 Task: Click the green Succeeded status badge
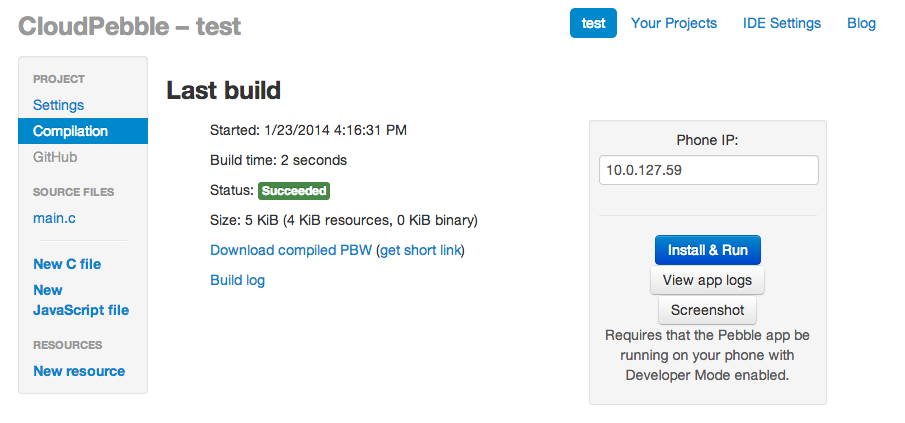coord(294,191)
